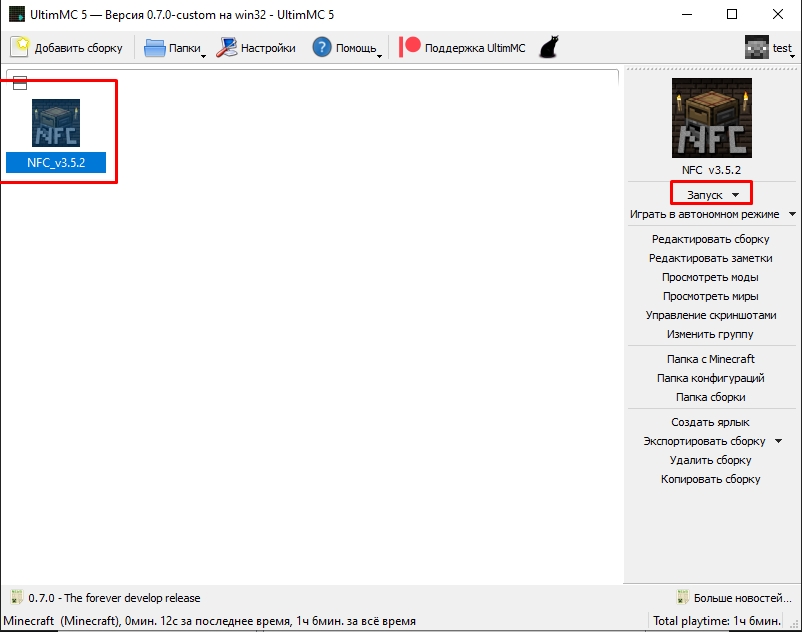The image size is (802, 632).
Task: Expand the Папки dropdown arrow
Action: (x=203, y=56)
